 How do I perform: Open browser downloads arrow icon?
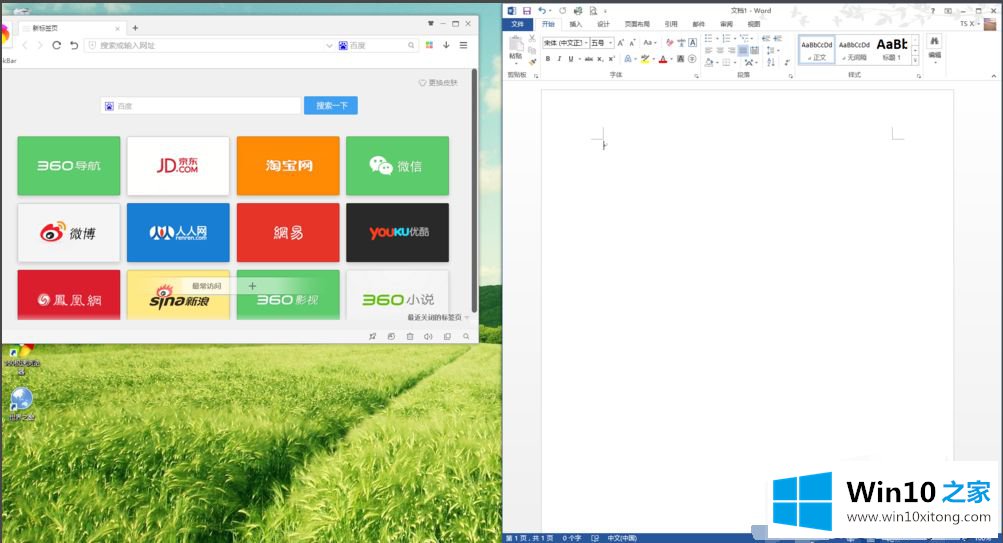[x=446, y=45]
